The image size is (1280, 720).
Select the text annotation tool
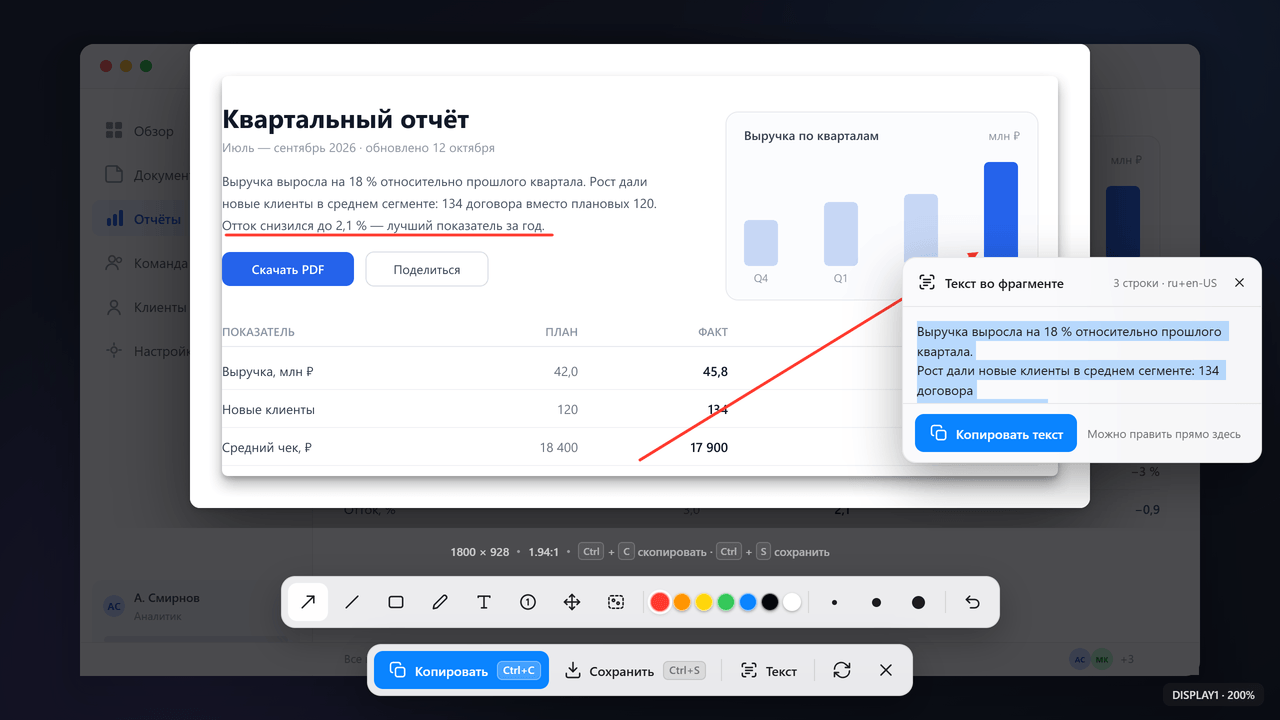click(484, 602)
